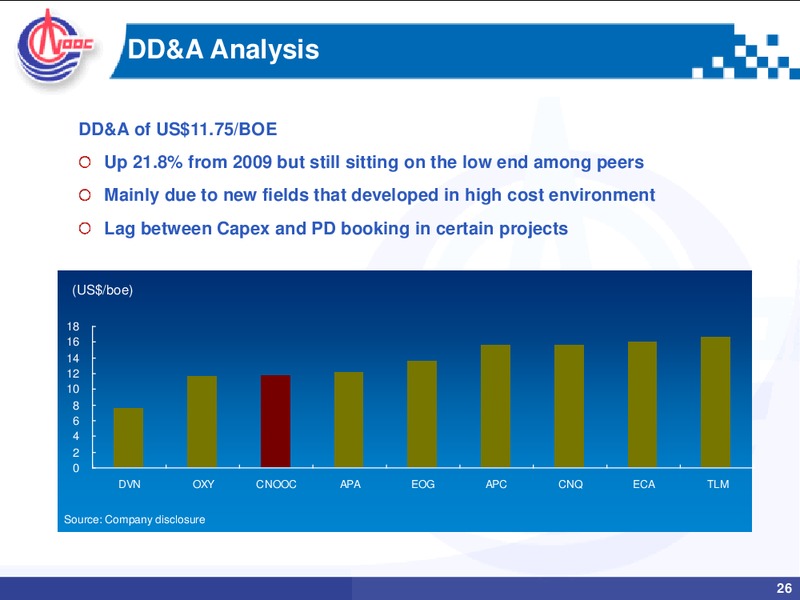Image resolution: width=800 pixels, height=600 pixels.
Task: Click the EOG bar in the chart
Action: [x=422, y=414]
